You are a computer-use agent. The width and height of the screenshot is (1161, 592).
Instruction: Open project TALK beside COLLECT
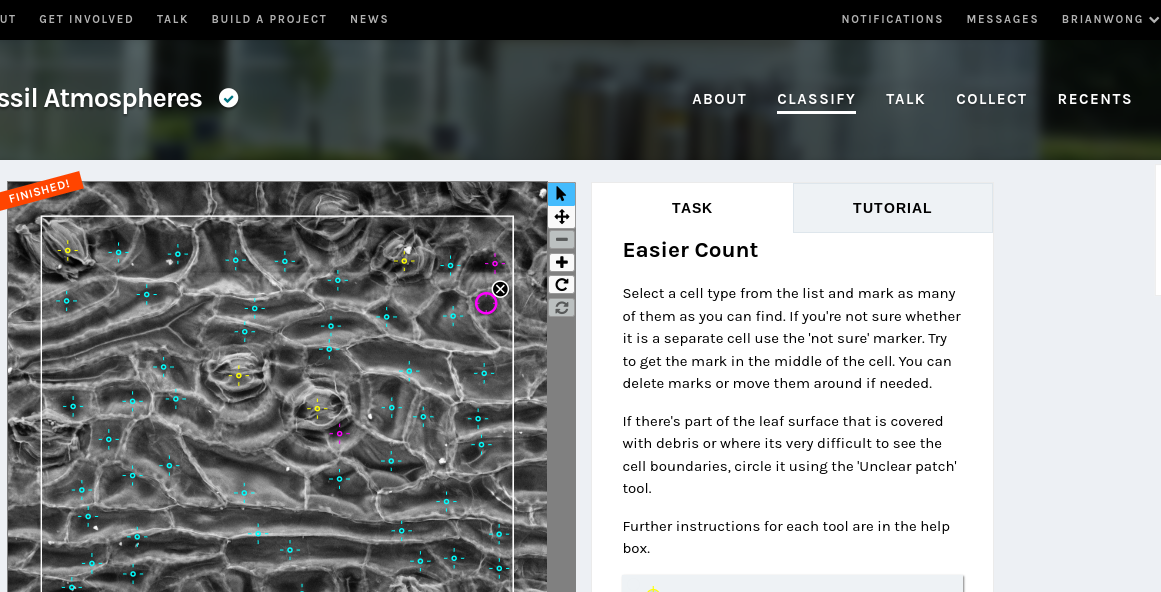(906, 99)
